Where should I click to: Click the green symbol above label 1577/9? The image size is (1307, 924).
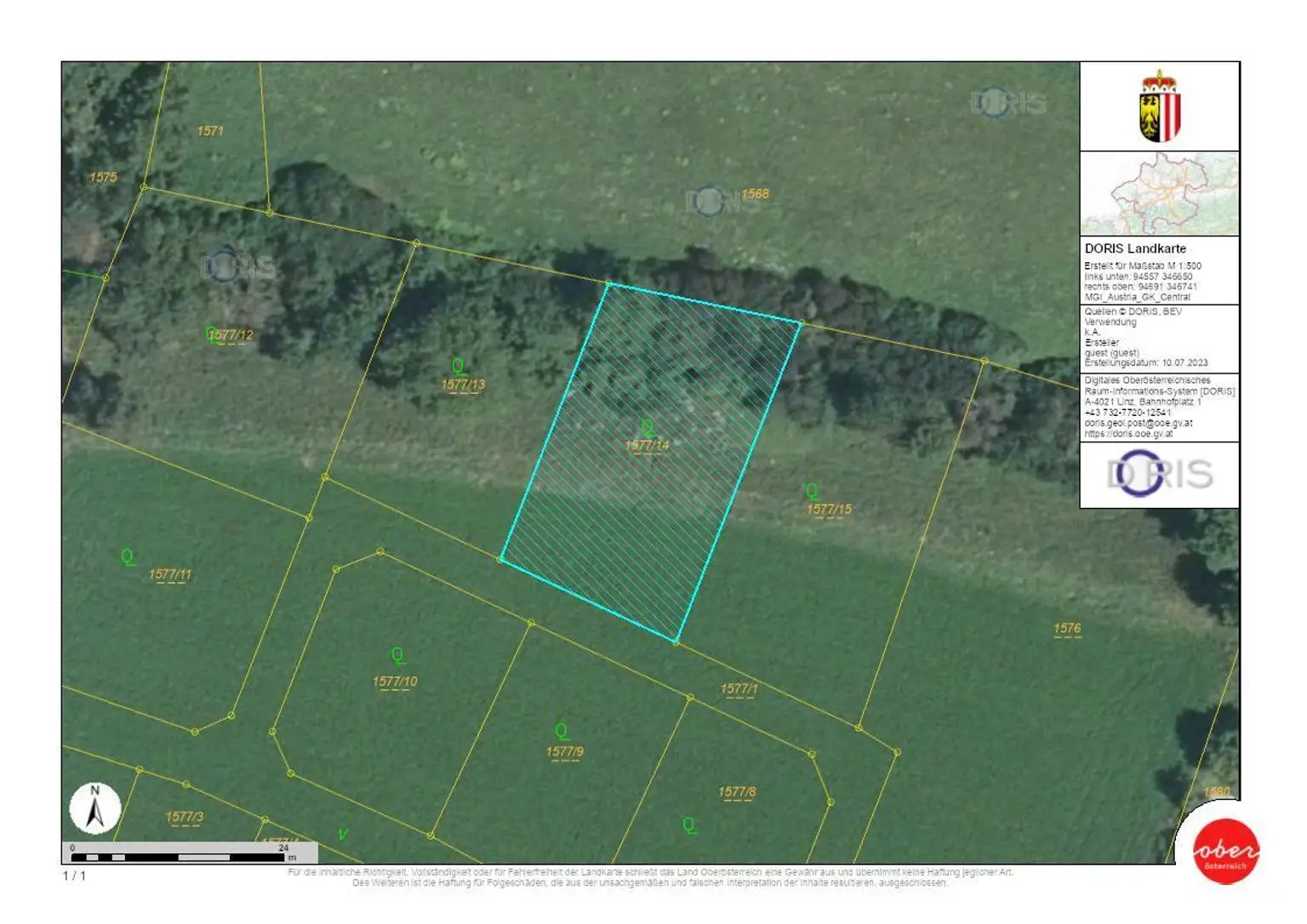pos(562,732)
